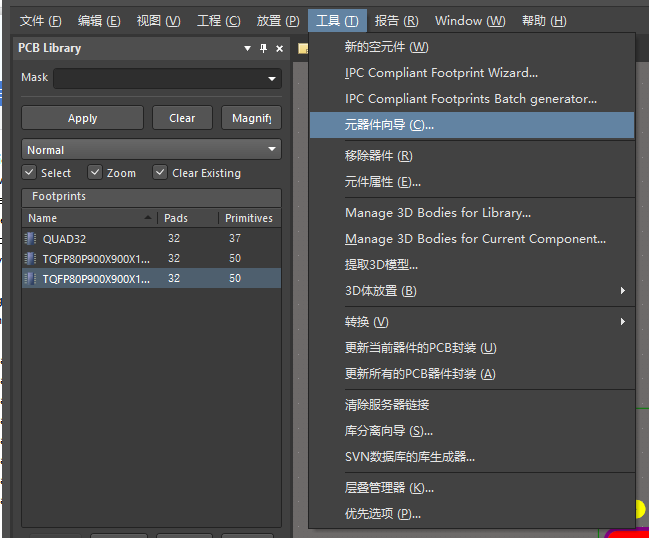This screenshot has height=538, width=649.
Task: Choose 新的空元件 (W) menu item
Action: click(472, 47)
